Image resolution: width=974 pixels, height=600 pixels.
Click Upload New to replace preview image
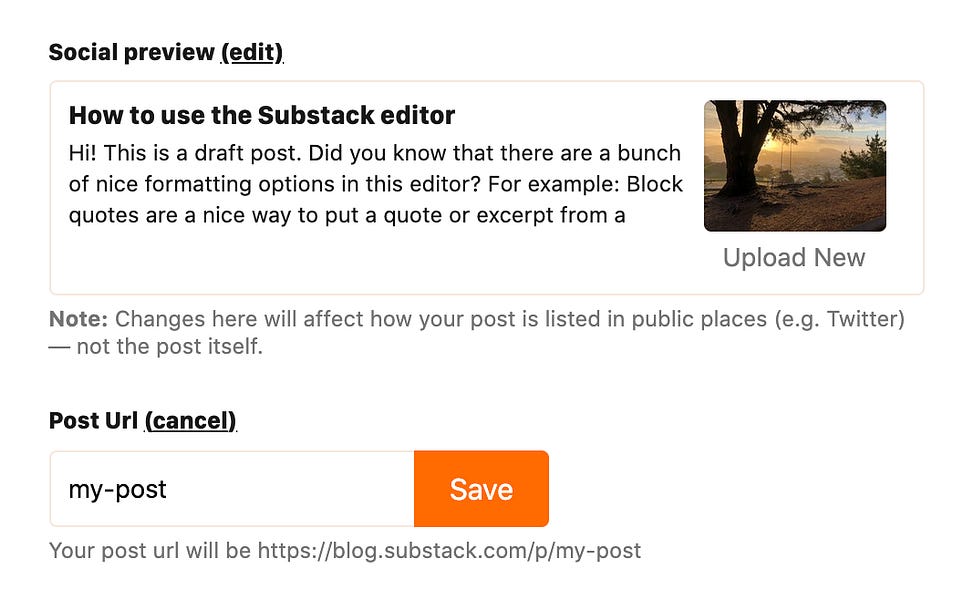[x=793, y=257]
